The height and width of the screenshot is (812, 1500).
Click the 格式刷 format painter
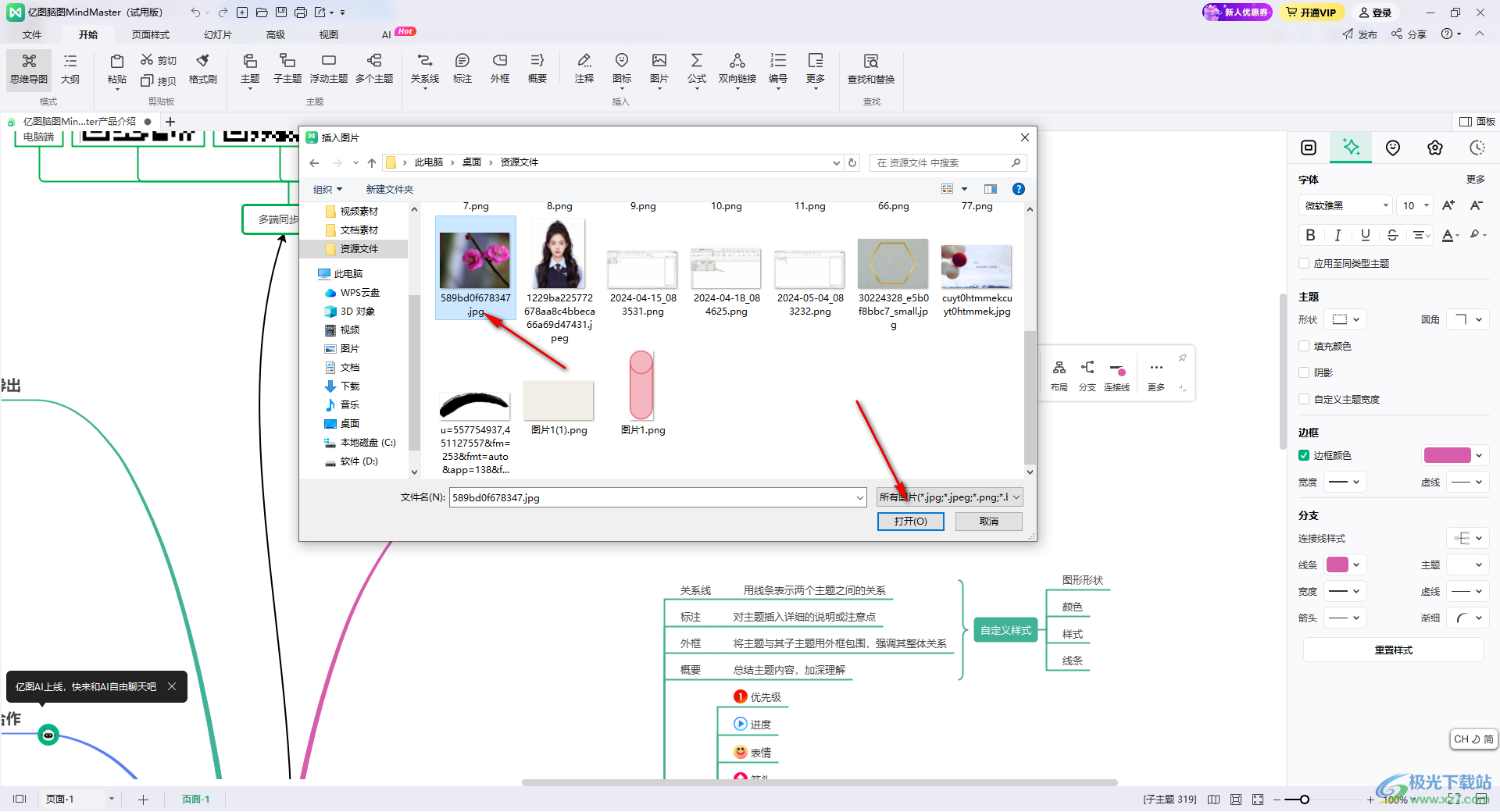[203, 69]
